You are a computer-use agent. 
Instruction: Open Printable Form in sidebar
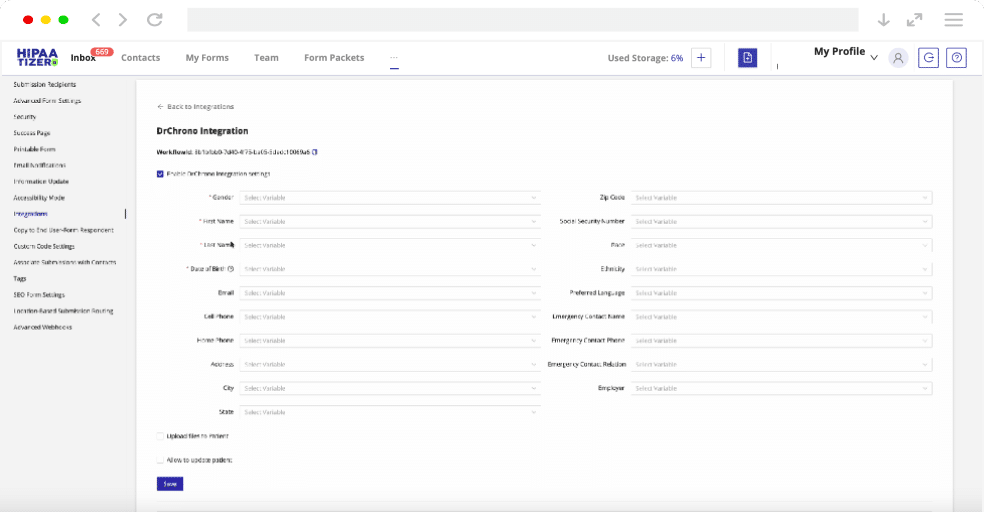[35, 149]
